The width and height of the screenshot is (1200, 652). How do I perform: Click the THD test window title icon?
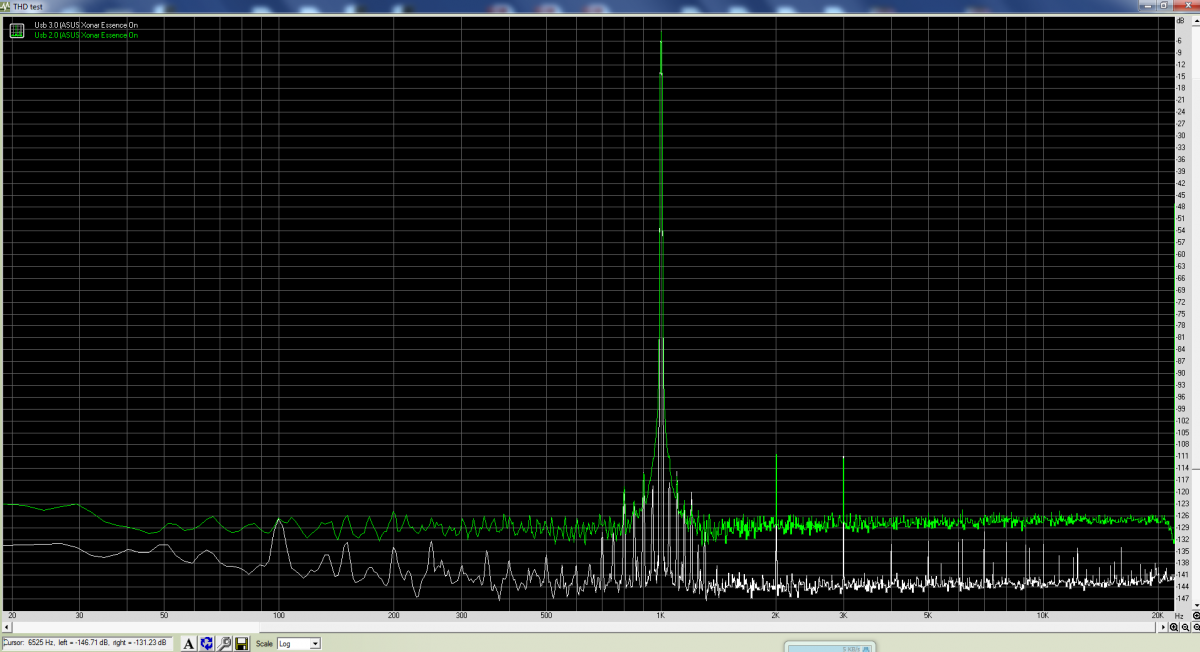pos(6,6)
